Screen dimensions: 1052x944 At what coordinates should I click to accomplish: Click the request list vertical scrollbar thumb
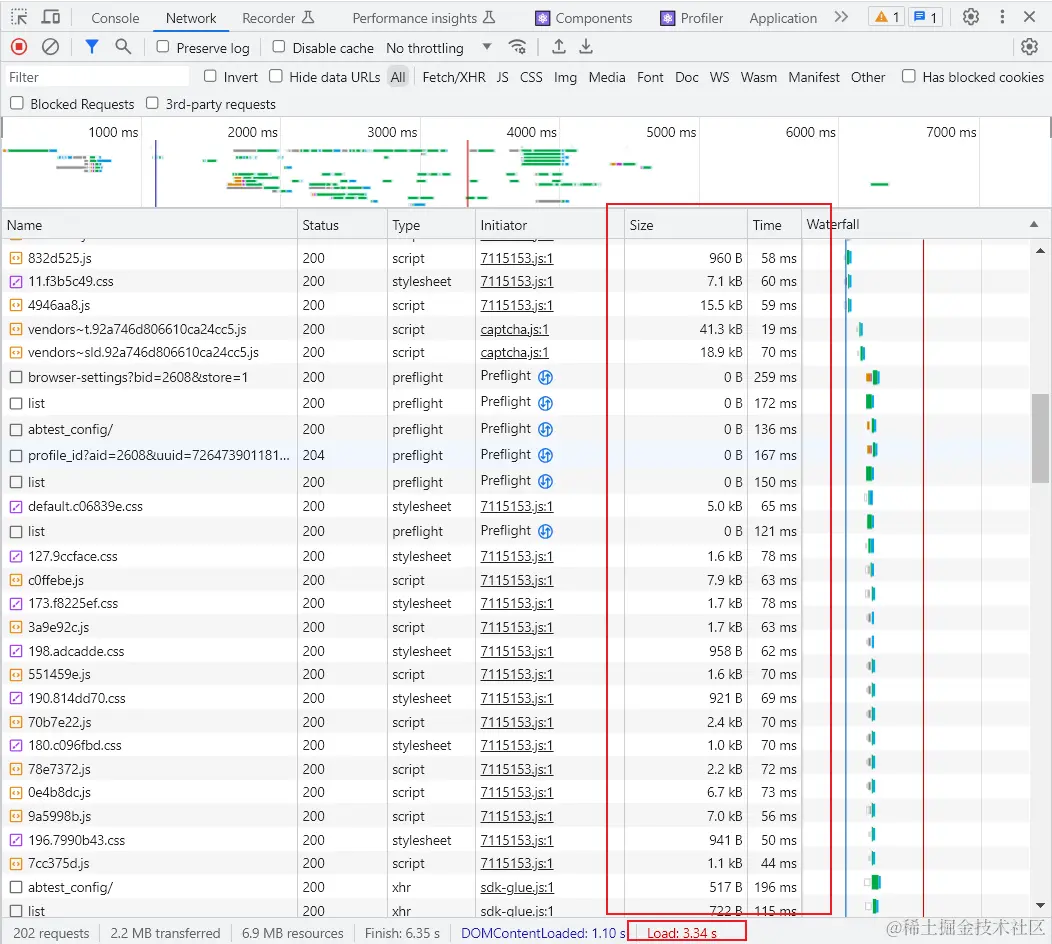1040,438
